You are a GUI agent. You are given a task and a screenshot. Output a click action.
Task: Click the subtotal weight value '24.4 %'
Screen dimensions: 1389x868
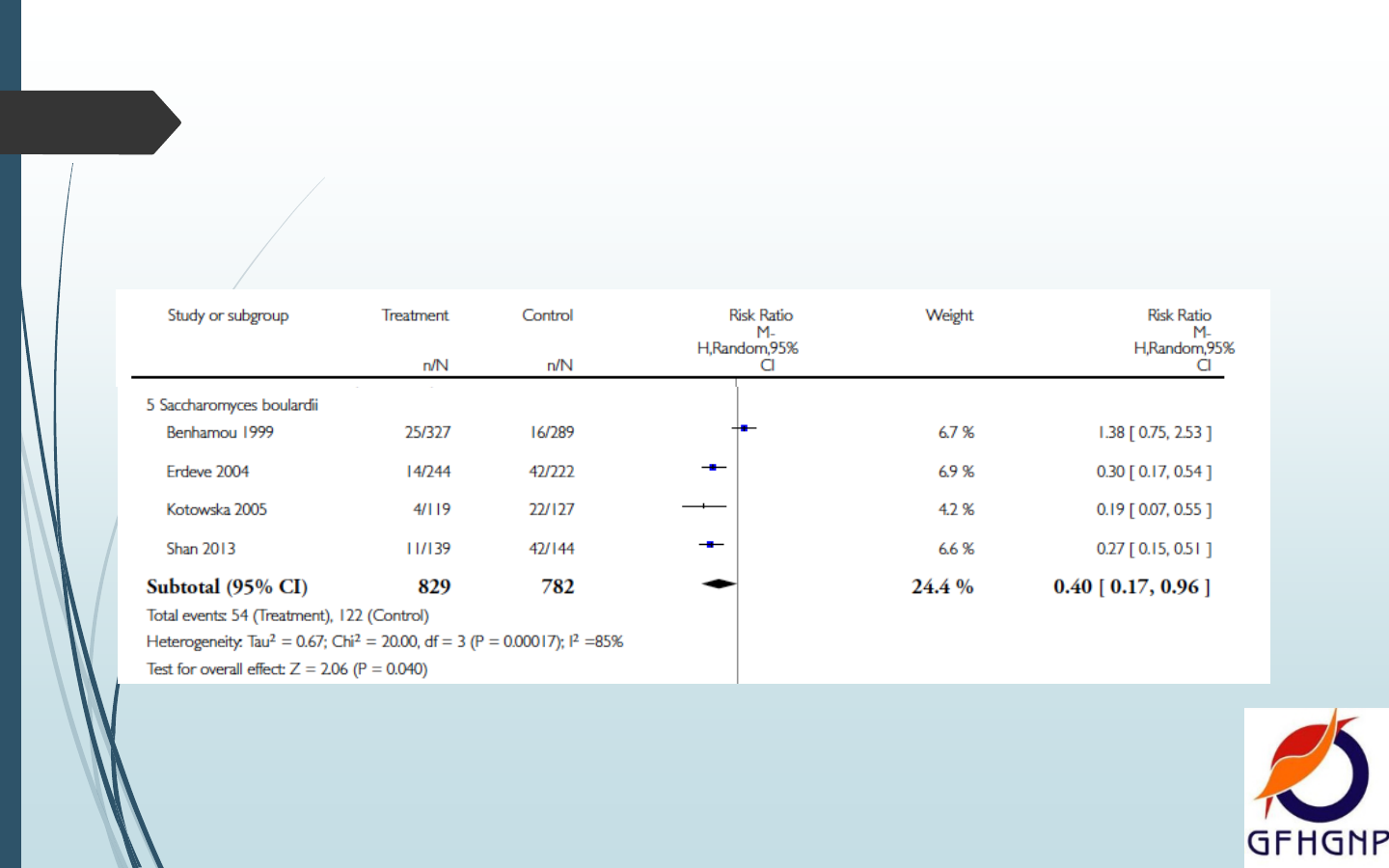(x=942, y=586)
